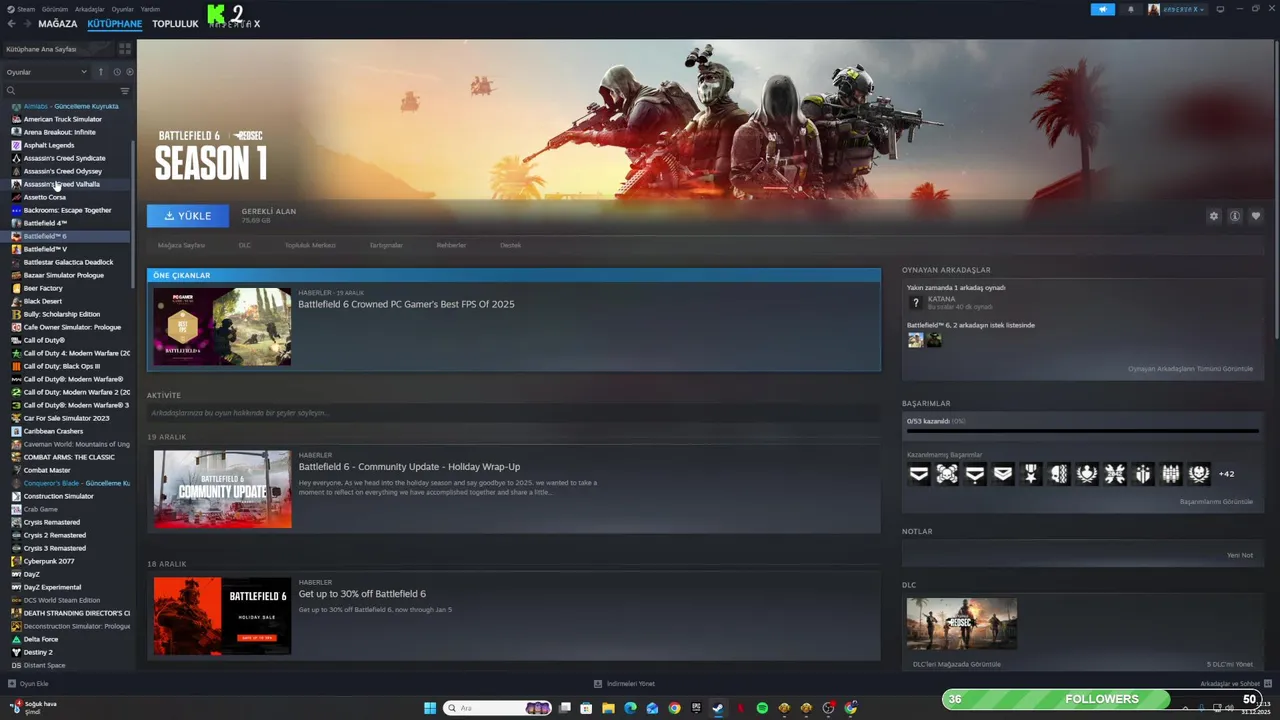1280x720 pixels.
Task: Open the Mağaza Sayfası game tab
Action: [x=181, y=245]
